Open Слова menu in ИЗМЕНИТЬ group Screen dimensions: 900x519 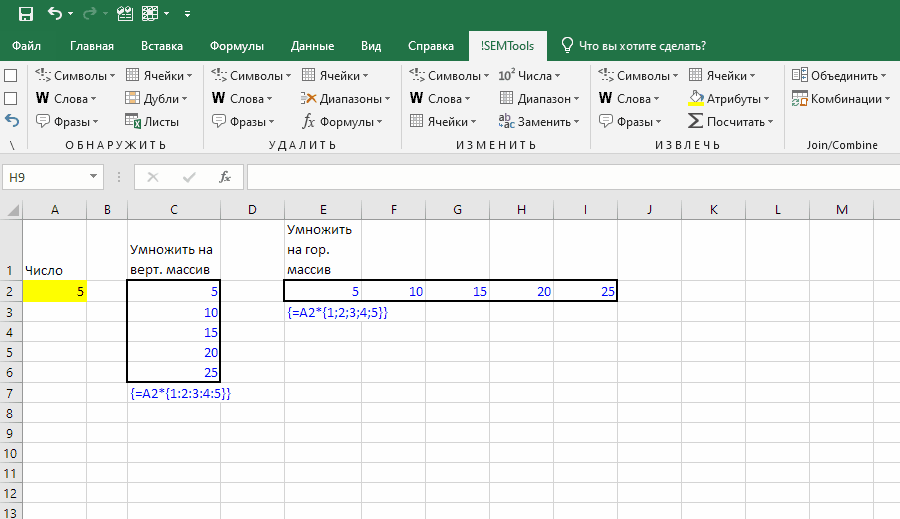click(440, 99)
